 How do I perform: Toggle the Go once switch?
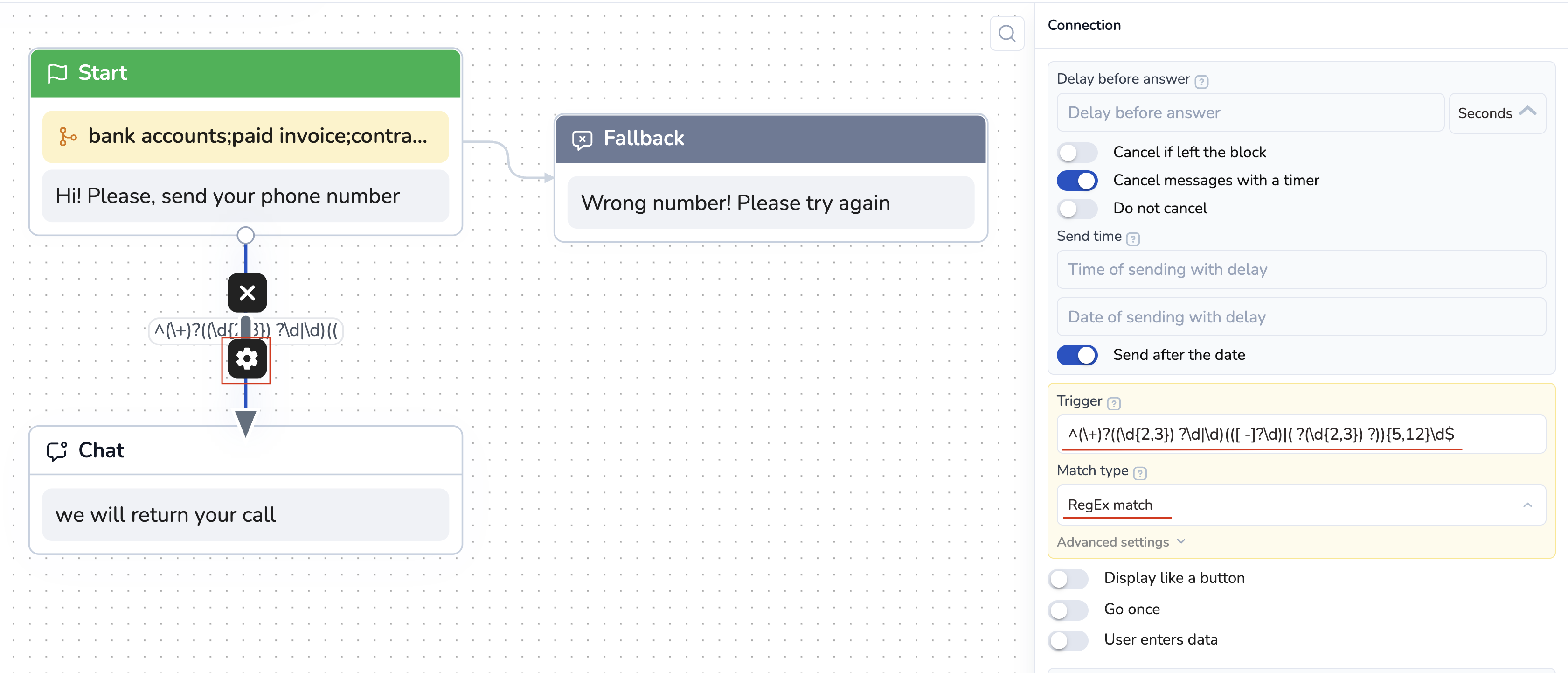pyautogui.click(x=1068, y=610)
